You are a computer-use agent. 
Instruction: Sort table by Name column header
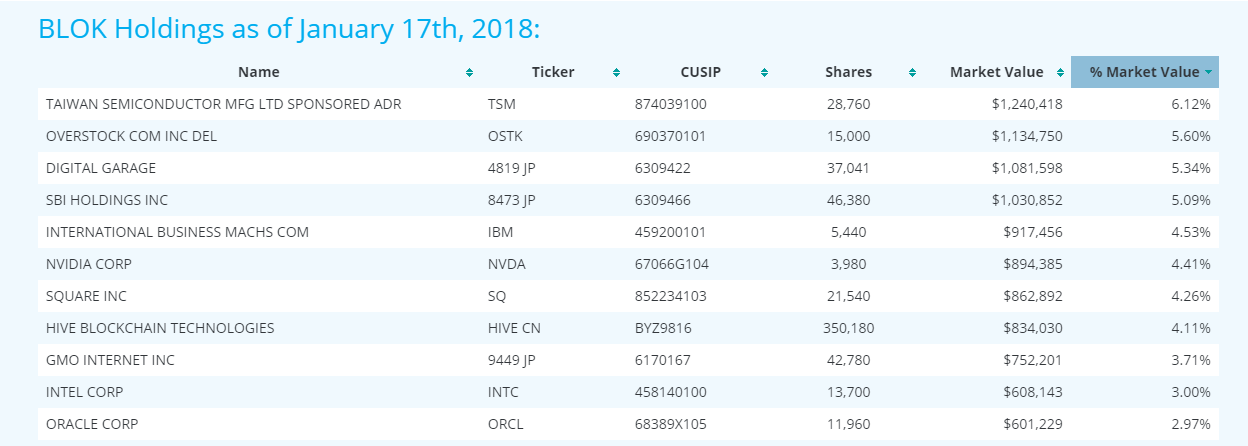259,72
